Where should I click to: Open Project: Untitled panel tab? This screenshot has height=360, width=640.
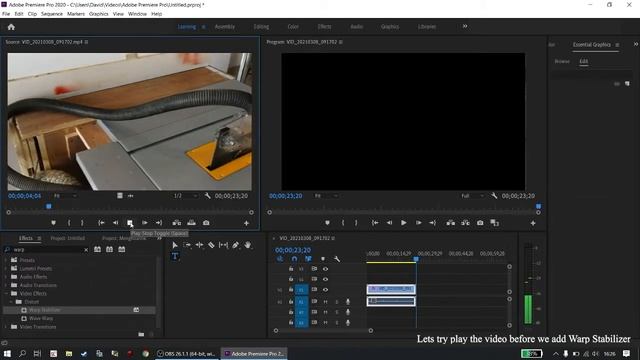click(68, 238)
